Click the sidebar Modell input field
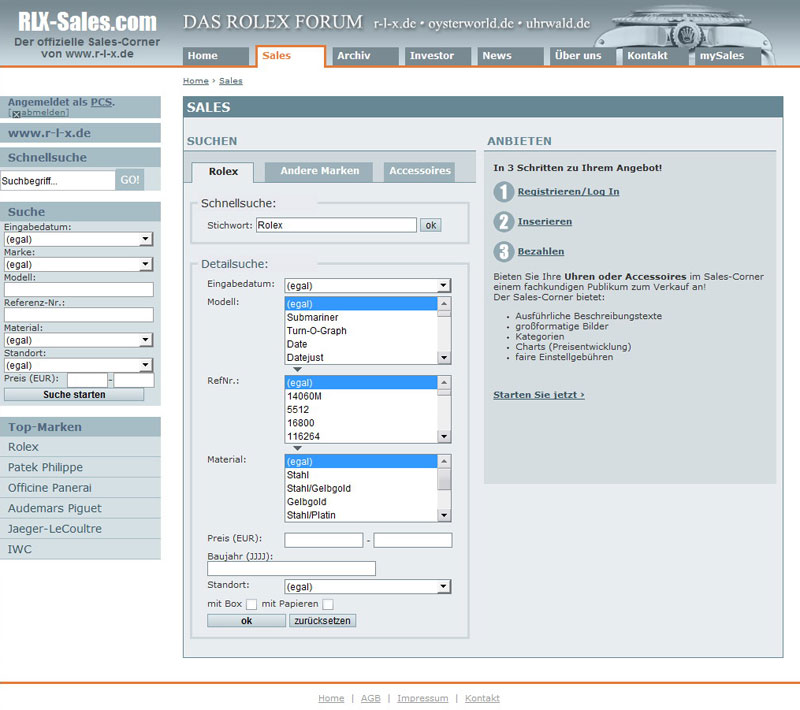 pos(79,290)
